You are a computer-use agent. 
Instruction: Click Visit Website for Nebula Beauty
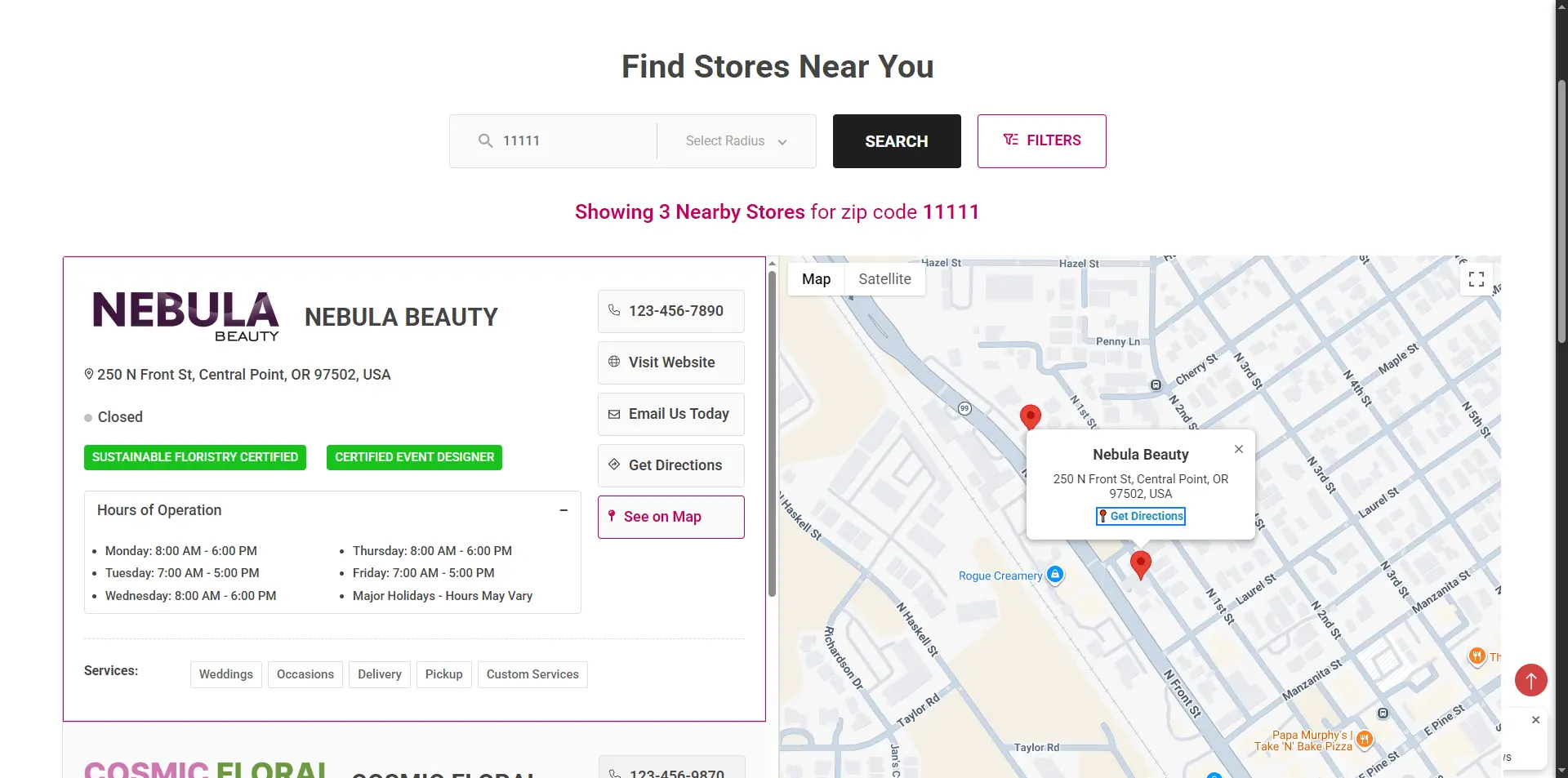[670, 362]
